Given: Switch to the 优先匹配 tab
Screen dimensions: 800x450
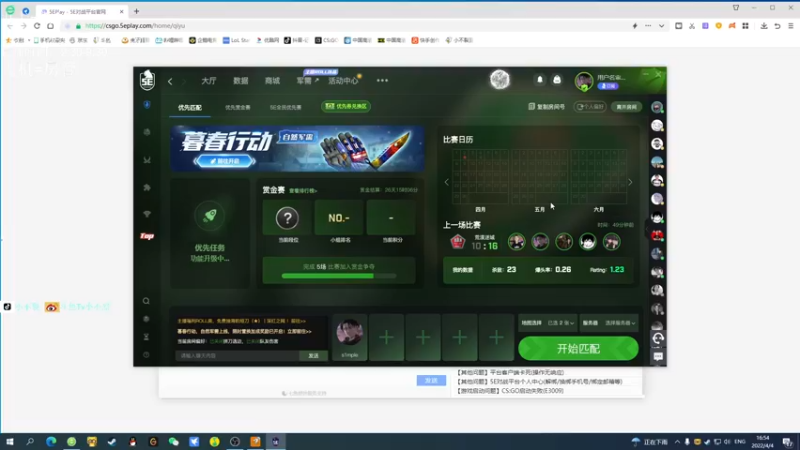Looking at the screenshot, I should pos(190,108).
